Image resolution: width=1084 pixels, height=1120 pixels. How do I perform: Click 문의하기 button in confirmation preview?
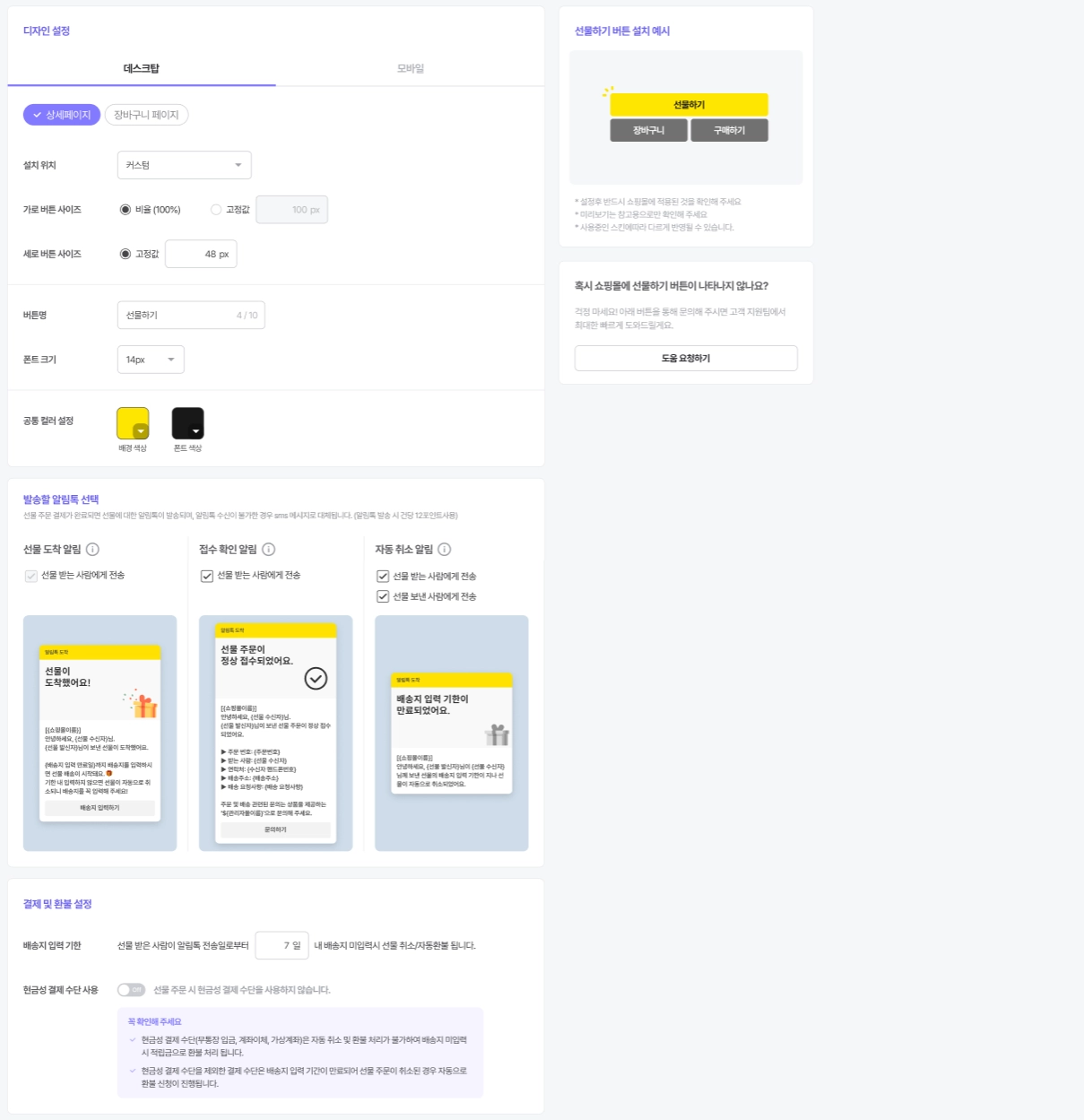[x=275, y=829]
